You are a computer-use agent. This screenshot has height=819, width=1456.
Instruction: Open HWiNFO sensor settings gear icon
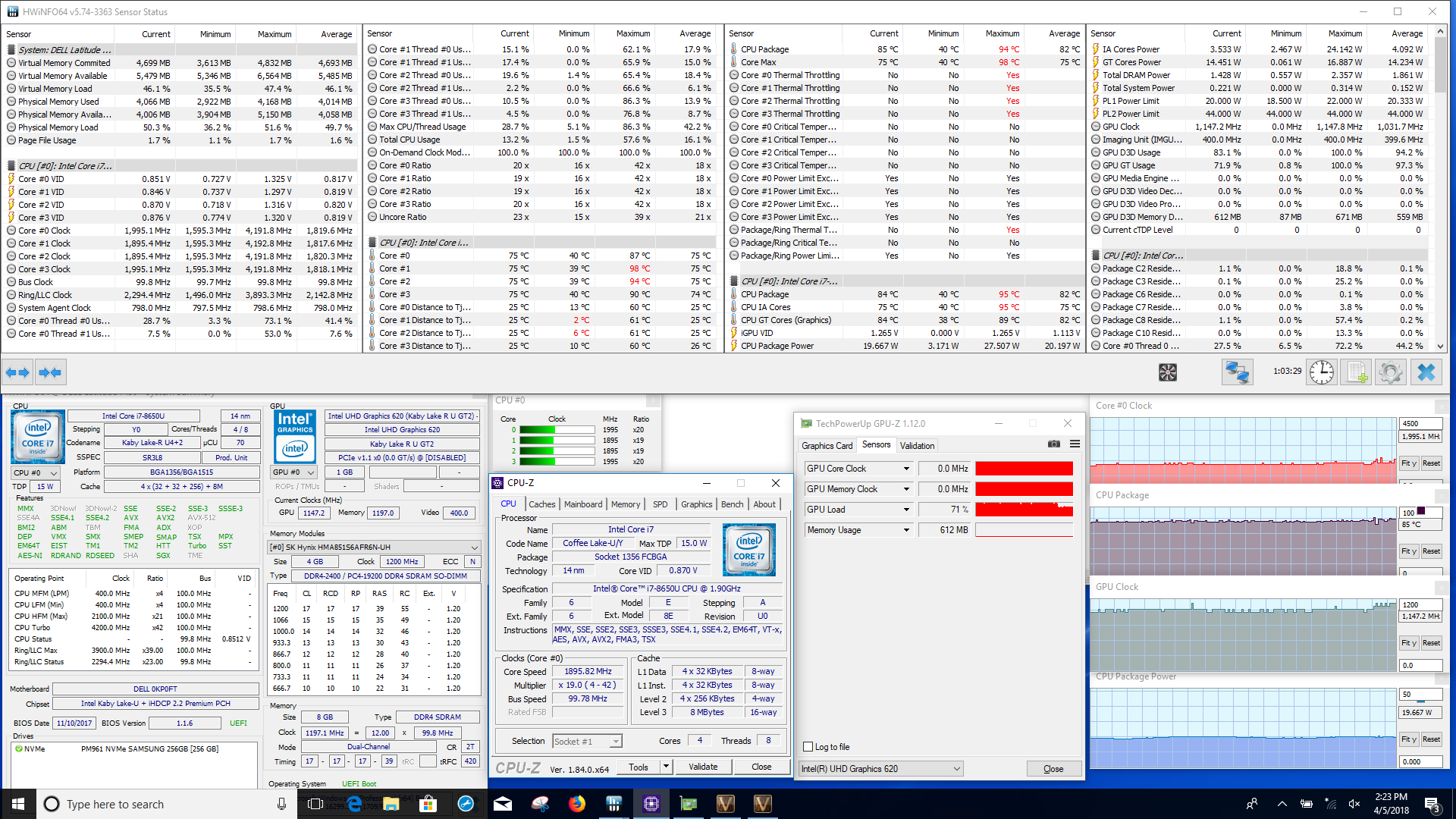coord(1390,372)
